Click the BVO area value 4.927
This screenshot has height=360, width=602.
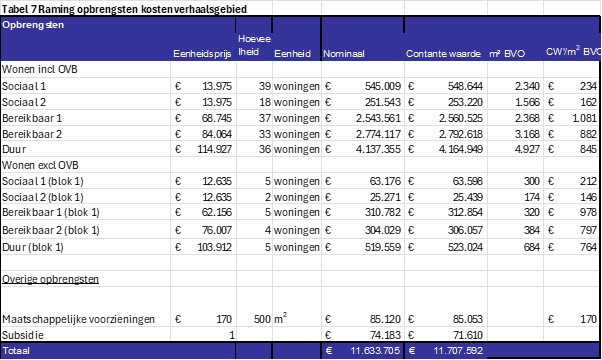[527, 149]
